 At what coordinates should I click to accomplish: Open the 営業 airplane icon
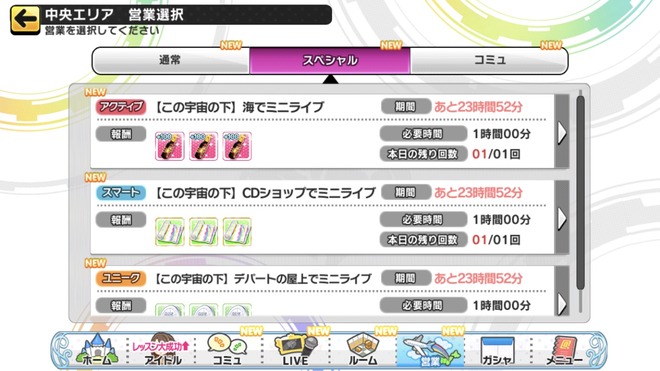point(430,349)
